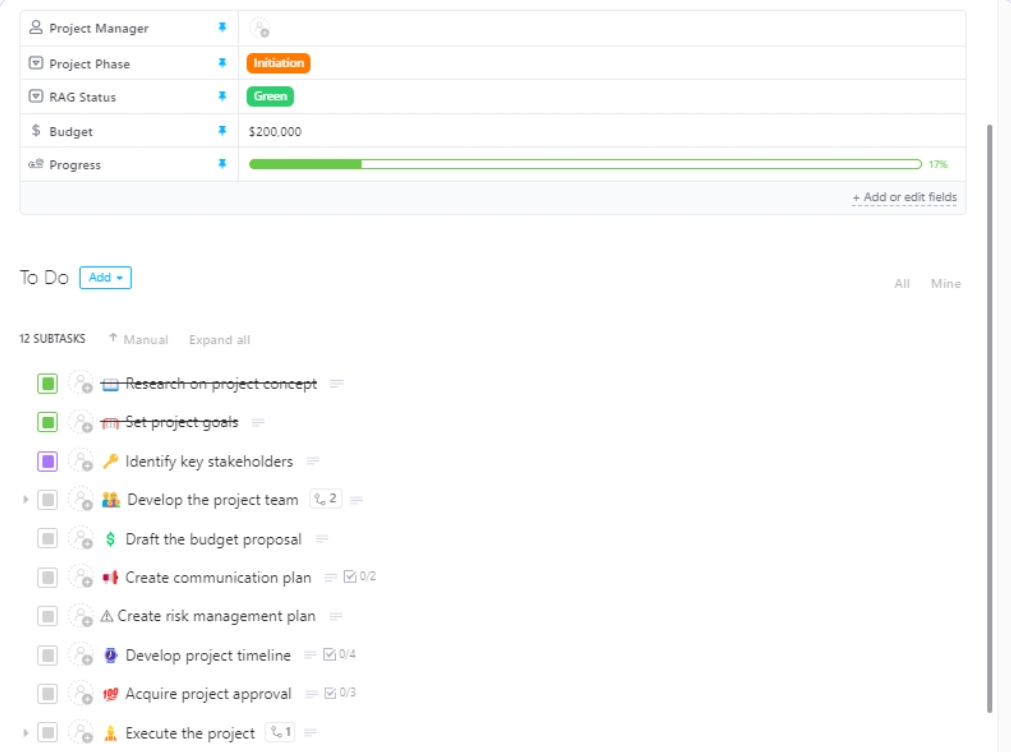1011x752 pixels.
Task: Click Add or edit fields link
Action: [x=905, y=197]
